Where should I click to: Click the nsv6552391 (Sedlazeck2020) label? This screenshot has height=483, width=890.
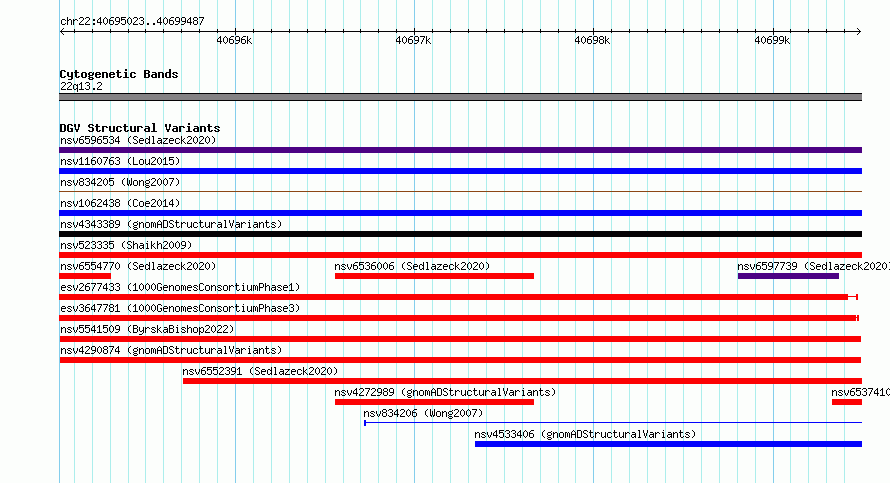pyautogui.click(x=260, y=371)
